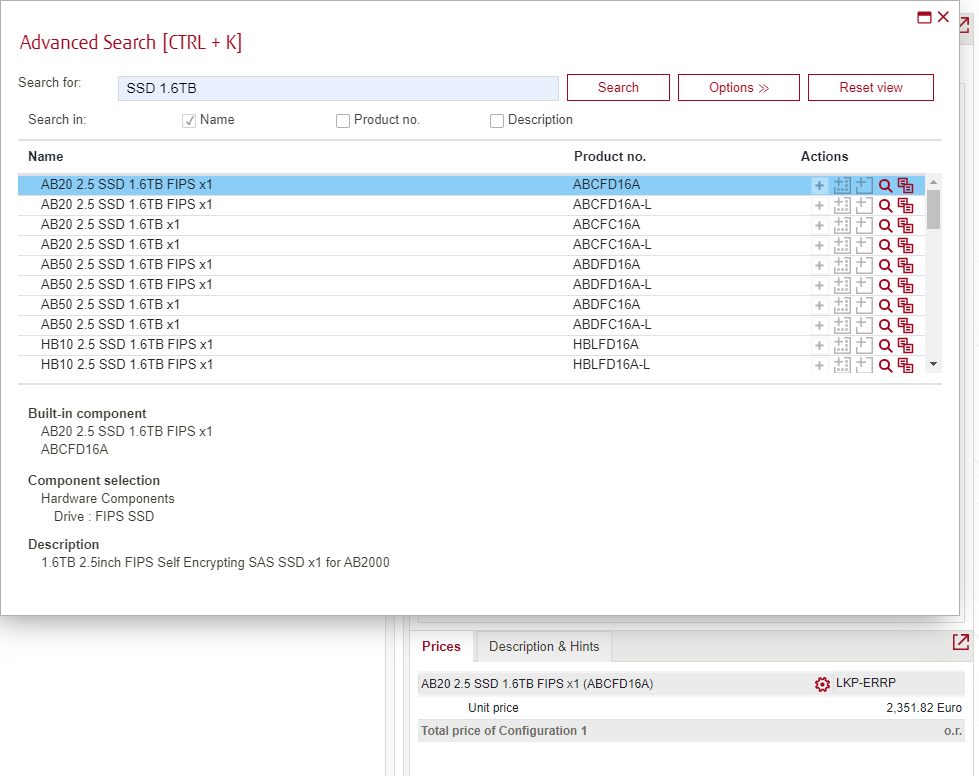979x776 pixels.
Task: Sort results by Name column header
Action: [x=46, y=156]
